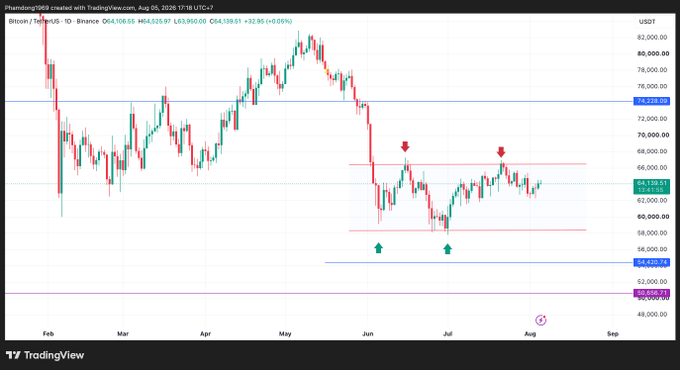Click the 68,000.00 price axis label
The width and height of the screenshot is (680, 370).
tap(652, 151)
